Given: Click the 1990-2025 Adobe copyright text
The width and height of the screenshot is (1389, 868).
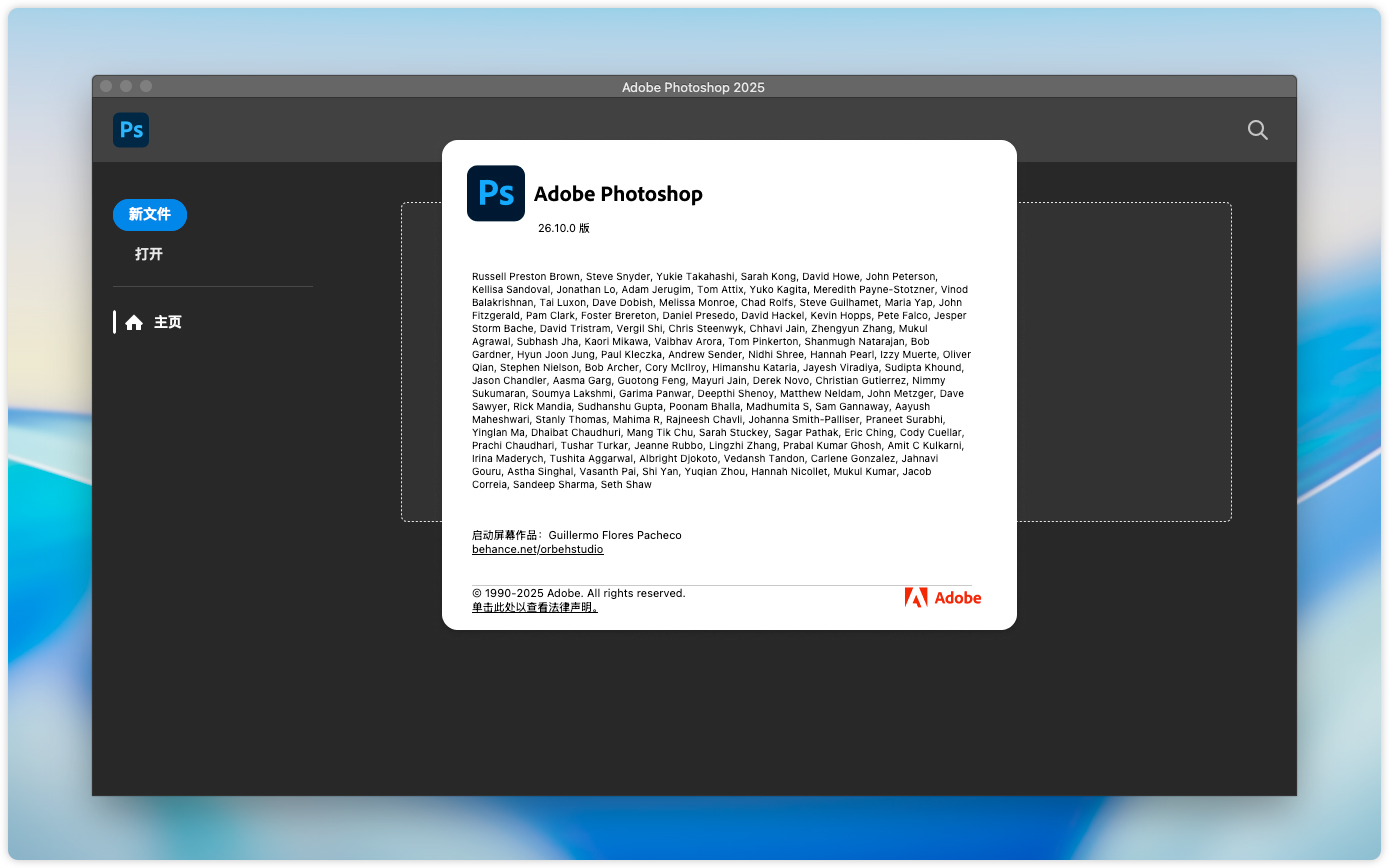Looking at the screenshot, I should tap(579, 593).
